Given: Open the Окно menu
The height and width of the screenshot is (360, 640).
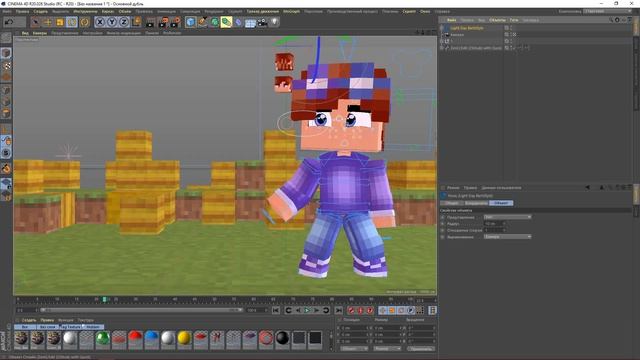Looking at the screenshot, I should (425, 11).
